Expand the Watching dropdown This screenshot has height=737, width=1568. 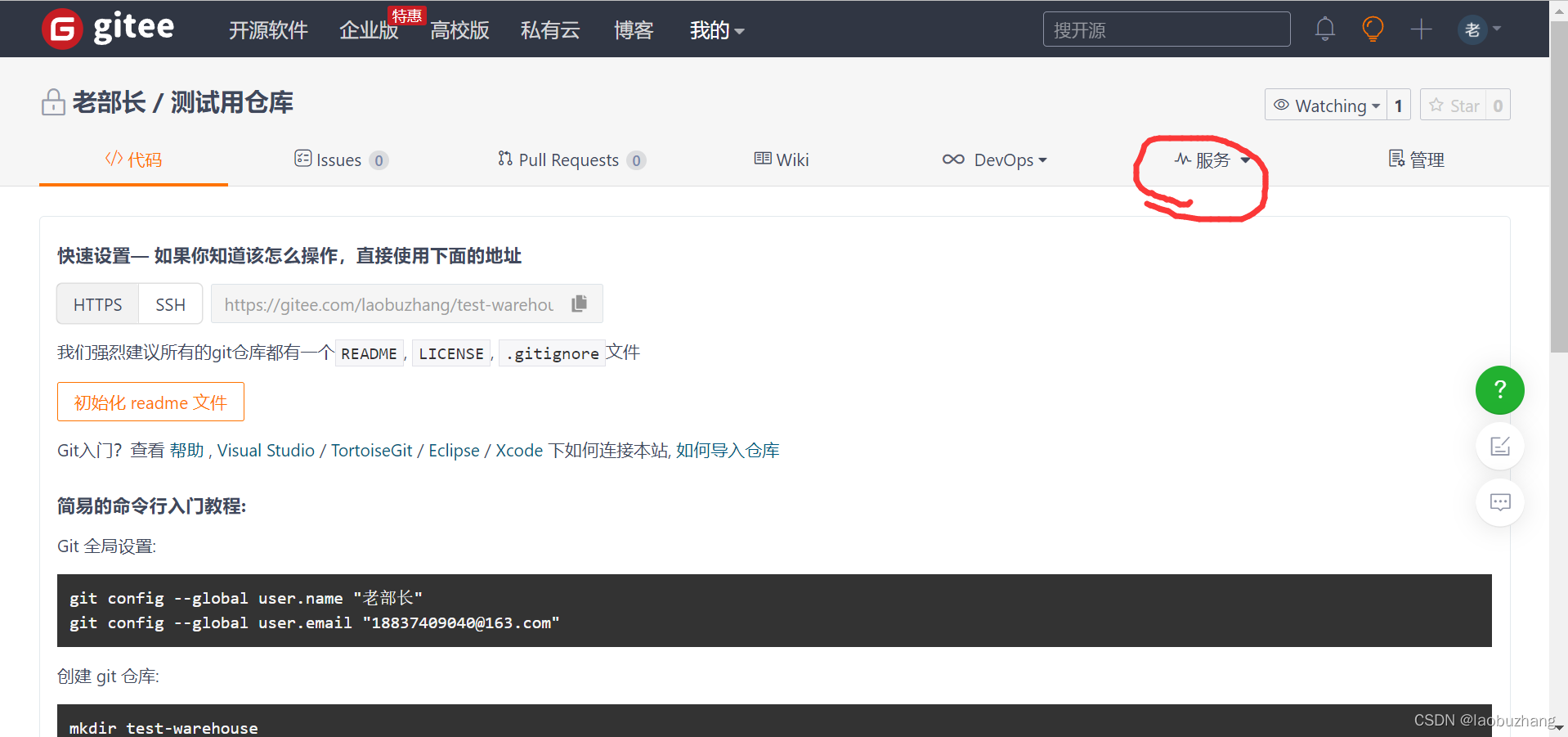1325,105
